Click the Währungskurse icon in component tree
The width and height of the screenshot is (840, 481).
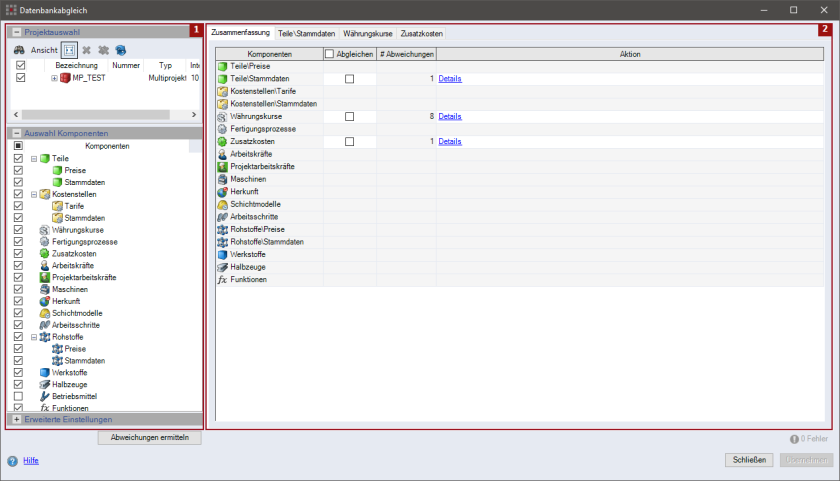[x=44, y=230]
